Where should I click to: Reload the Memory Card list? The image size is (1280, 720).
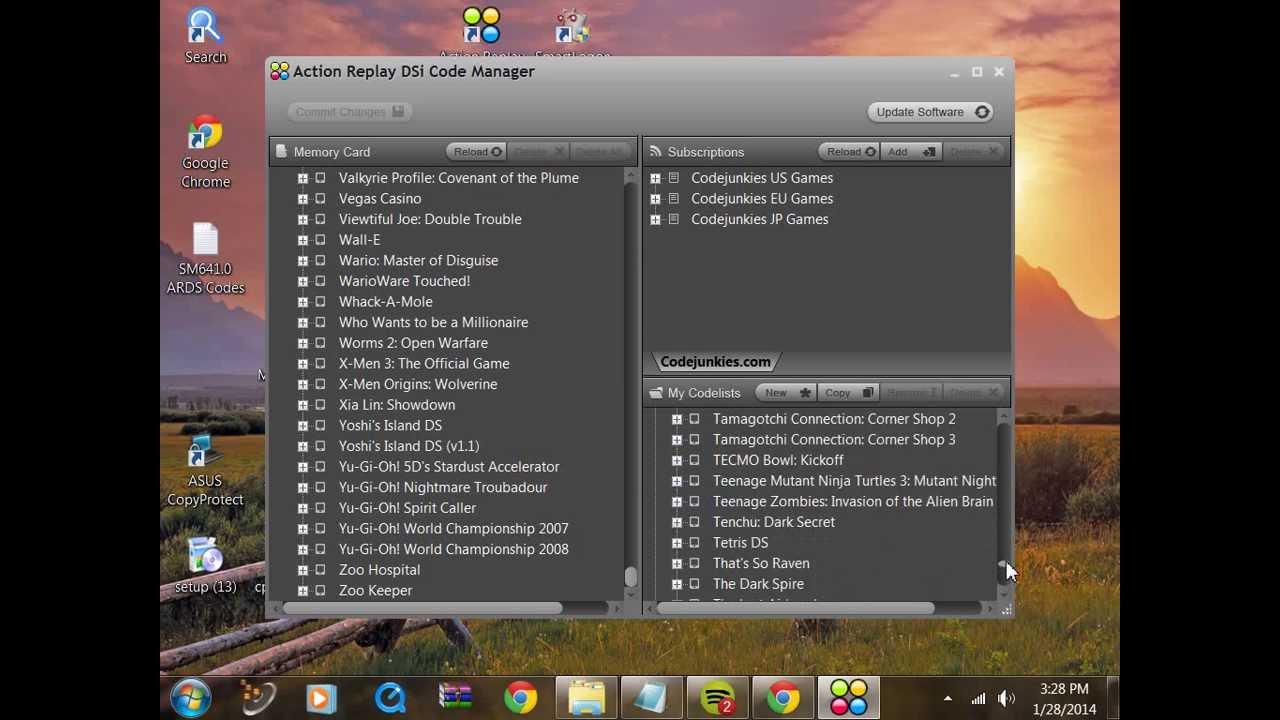tap(477, 152)
